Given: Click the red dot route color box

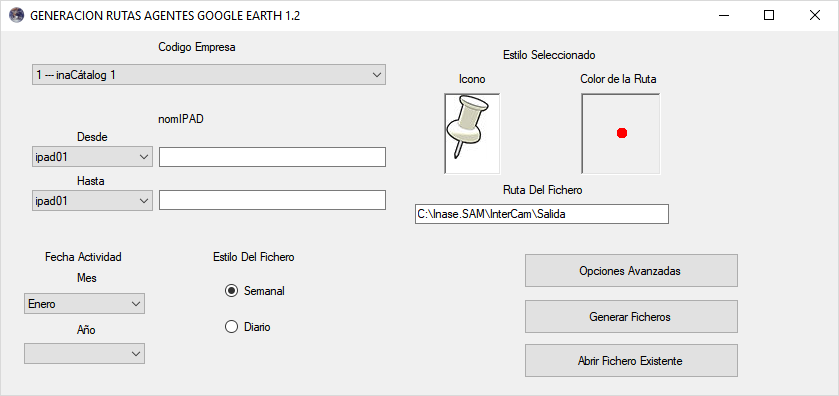Looking at the screenshot, I should pyautogui.click(x=621, y=133).
